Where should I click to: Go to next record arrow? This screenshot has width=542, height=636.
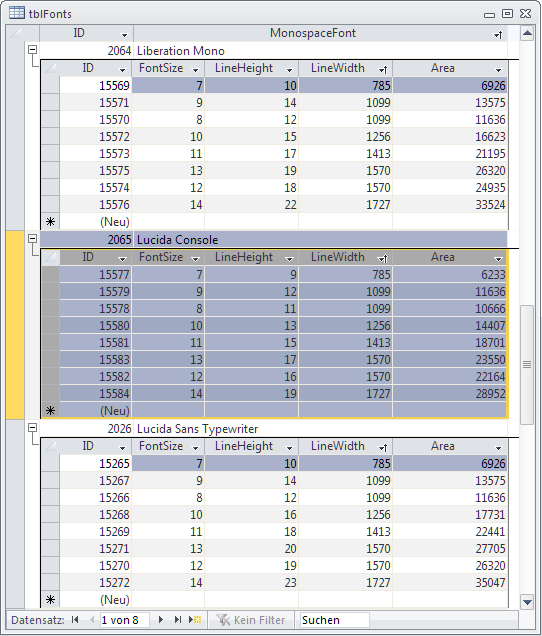pos(161,619)
